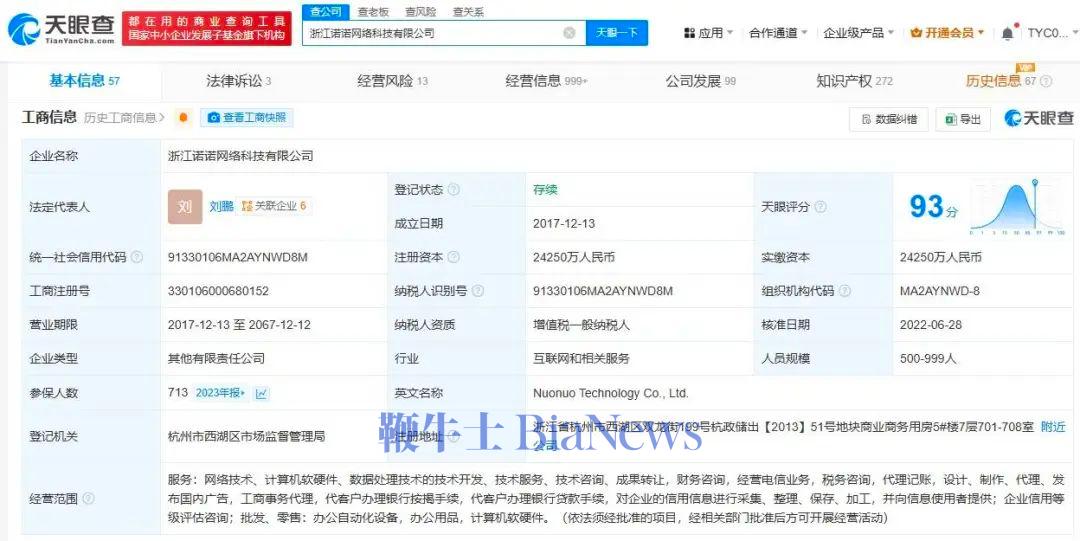Select the 查老板 search tab

click(x=373, y=12)
